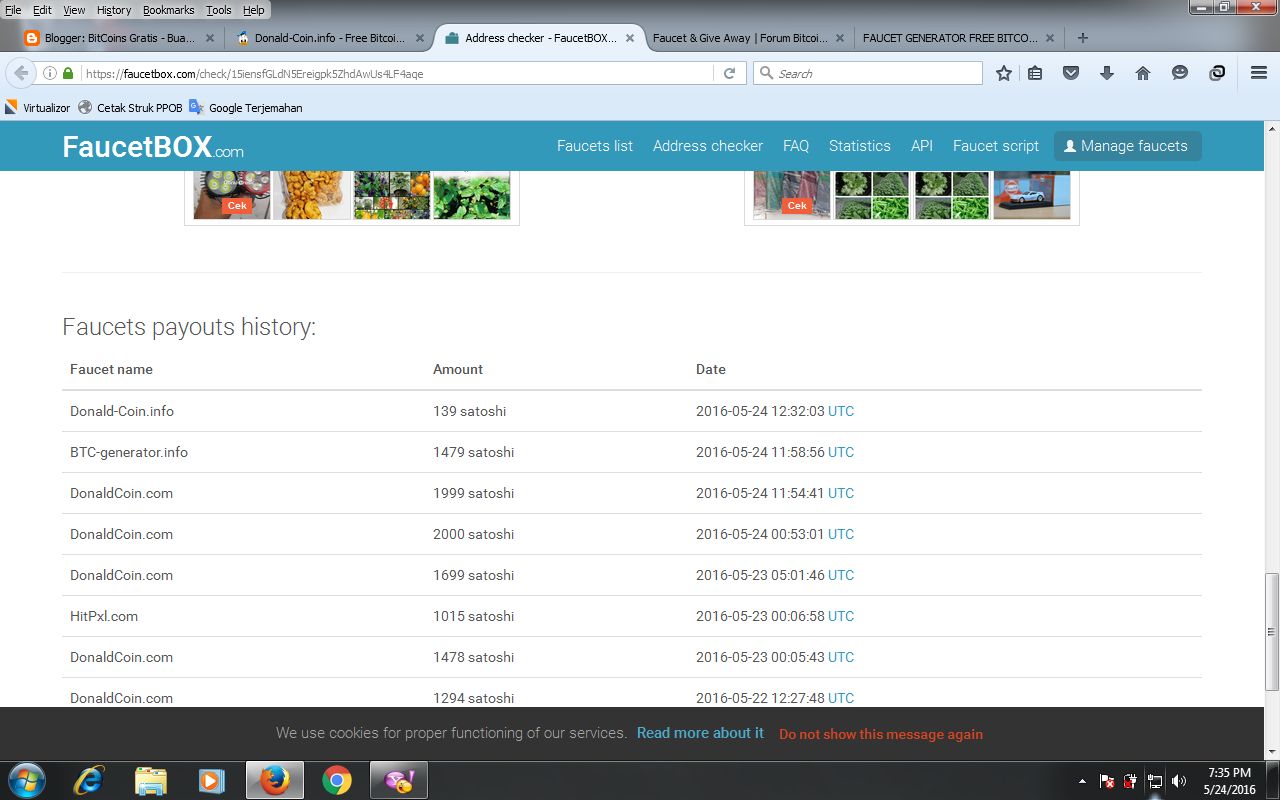This screenshot has width=1280, height=800.
Task: Click UTC link on Donald-Coin.info row
Action: (841, 411)
